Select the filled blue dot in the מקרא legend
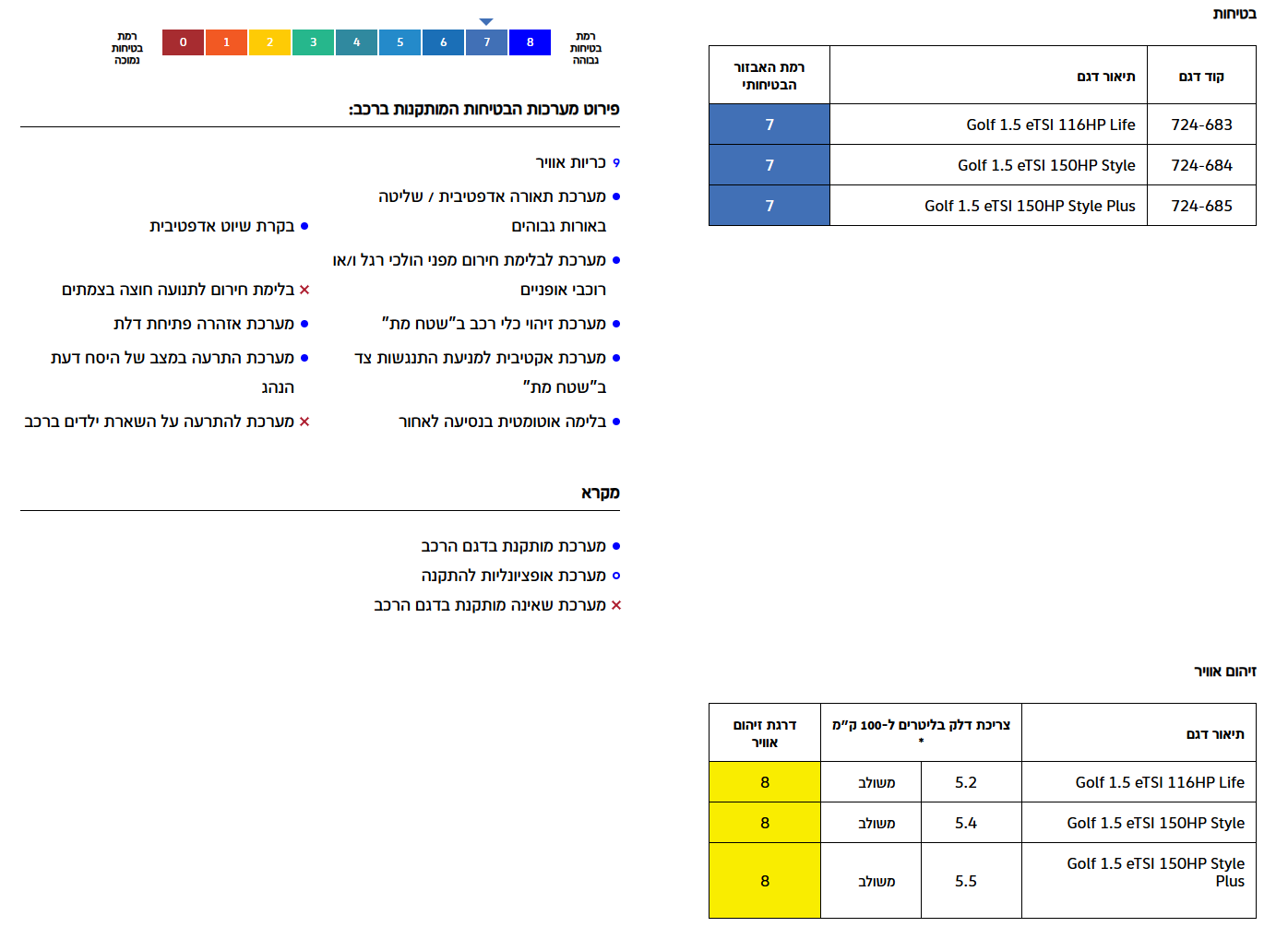This screenshot has height=939, width=1288. tap(616, 546)
